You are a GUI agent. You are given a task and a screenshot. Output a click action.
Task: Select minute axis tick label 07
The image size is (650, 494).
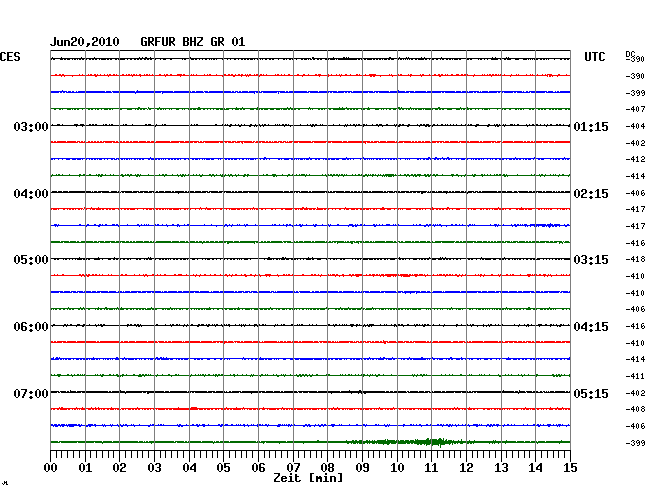tap(293, 468)
